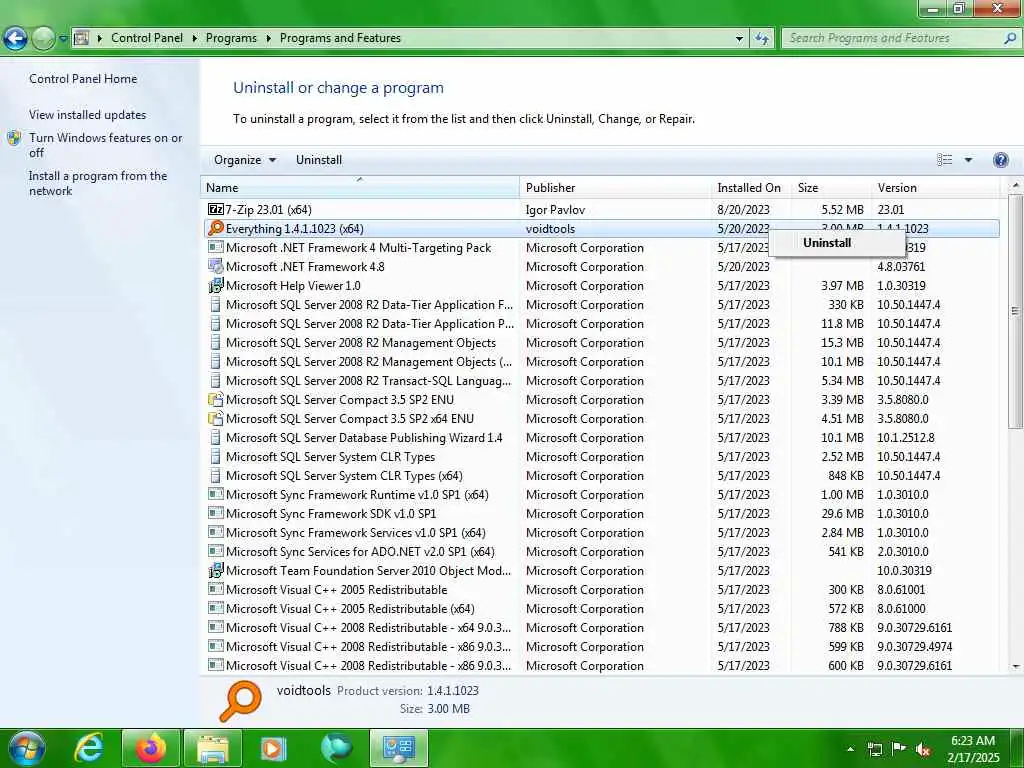Viewport: 1024px width, 768px height.
Task: Click SQL Server Database Publishing Wizard icon
Action: [216, 437]
